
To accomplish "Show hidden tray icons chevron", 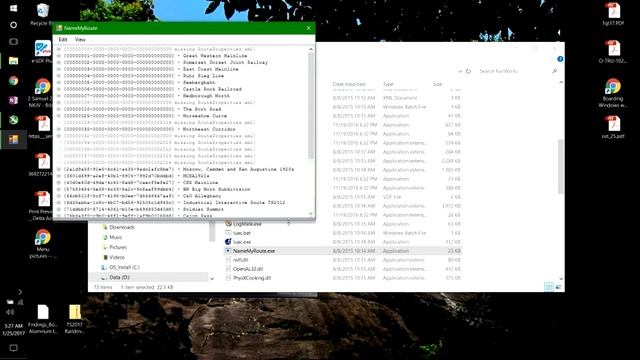I will pyautogui.click(x=20, y=292).
